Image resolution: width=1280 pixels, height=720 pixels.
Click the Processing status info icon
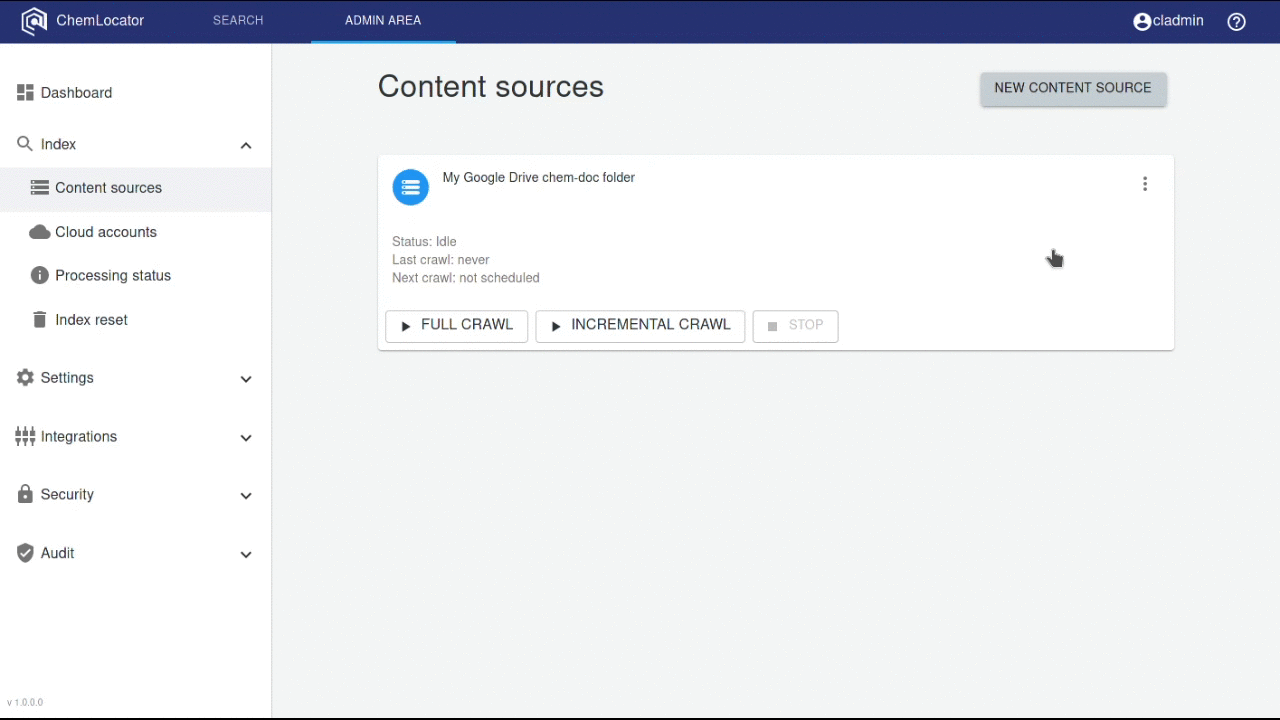tap(40, 276)
